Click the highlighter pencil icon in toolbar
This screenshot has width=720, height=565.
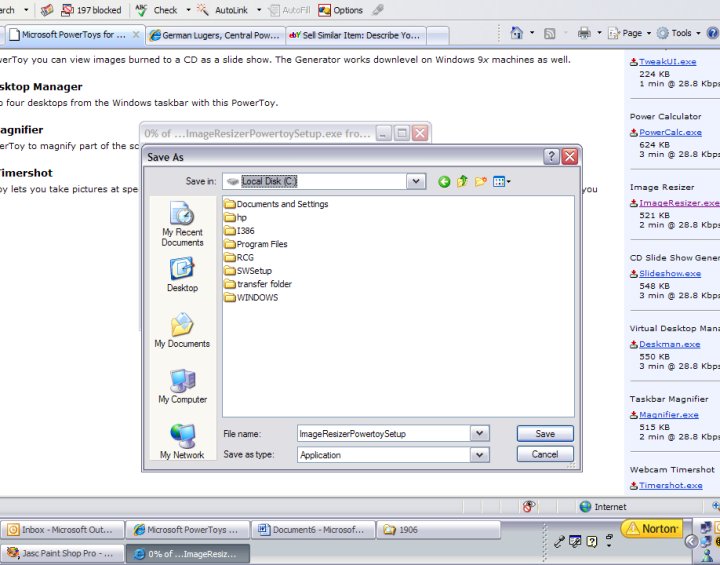377,10
